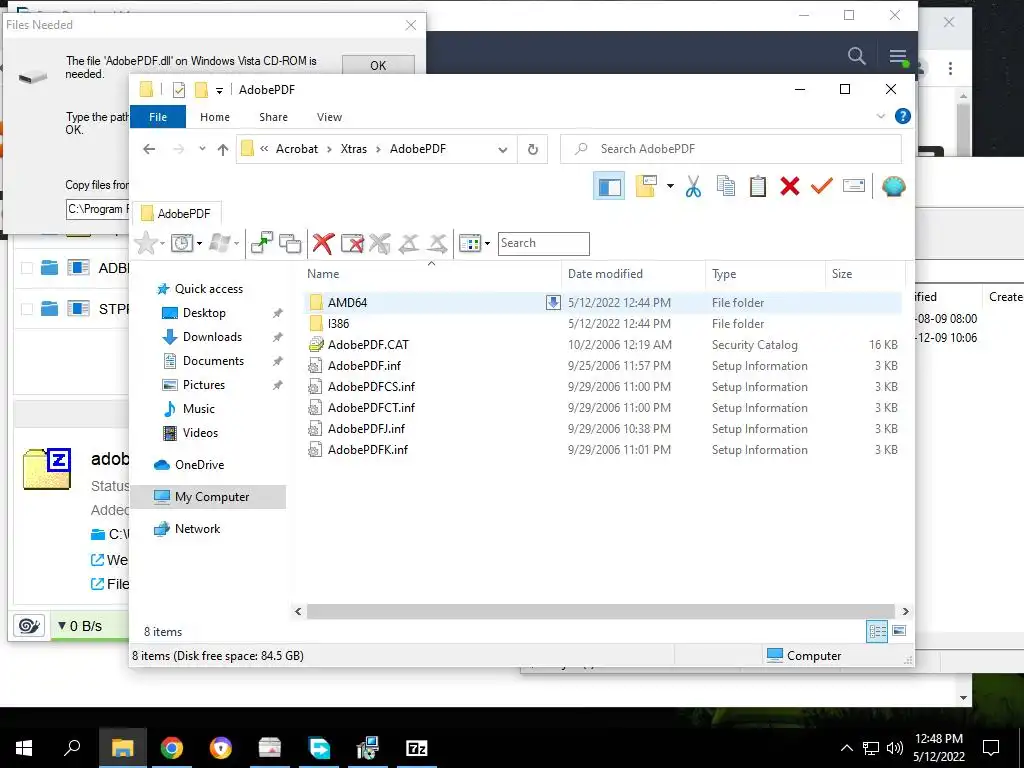Open the Share ribbon tab
1024x768 pixels.
click(x=273, y=117)
